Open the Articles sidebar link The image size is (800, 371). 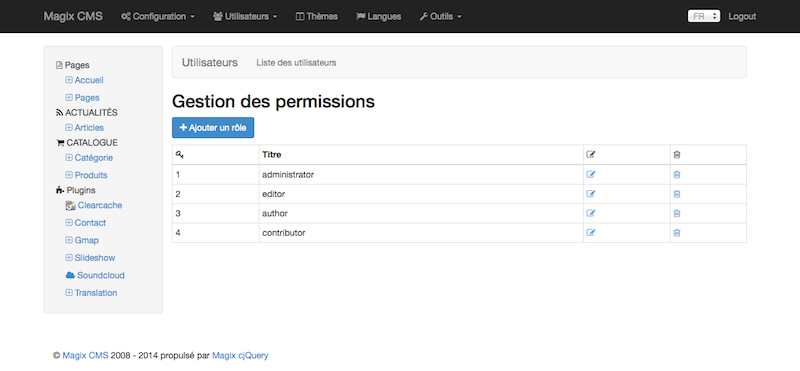[x=89, y=128]
